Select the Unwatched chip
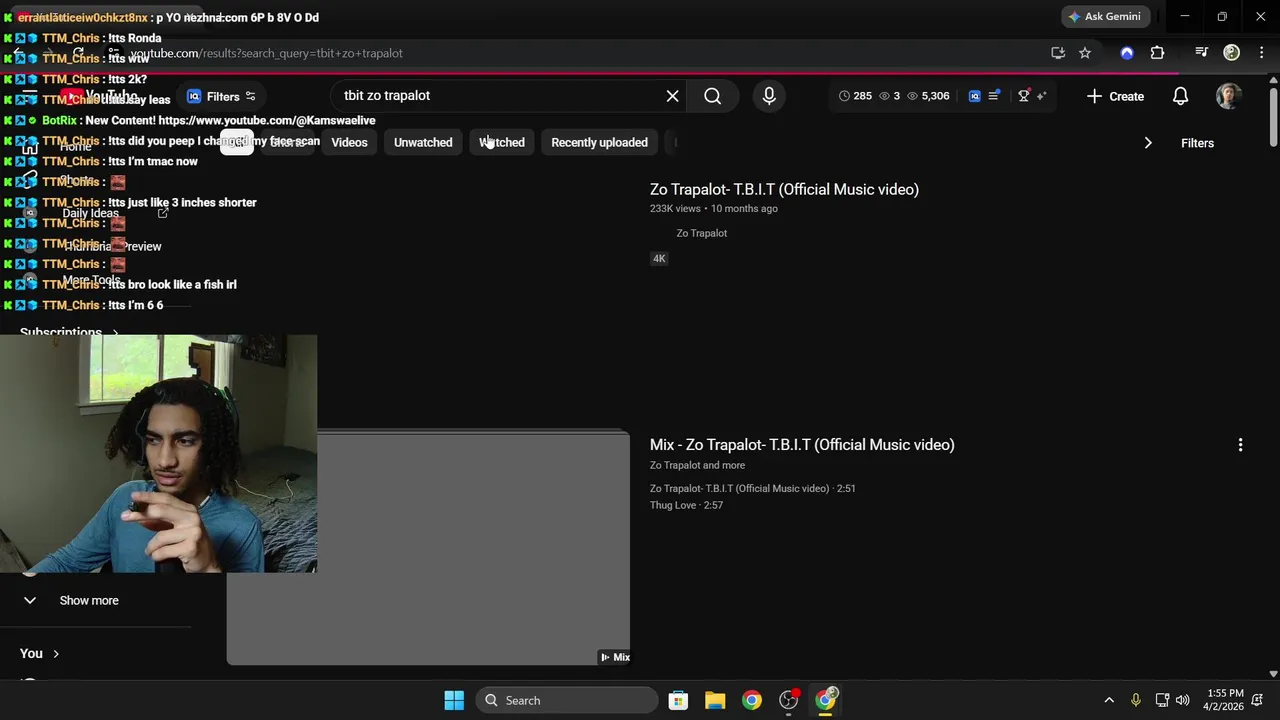 pos(423,142)
